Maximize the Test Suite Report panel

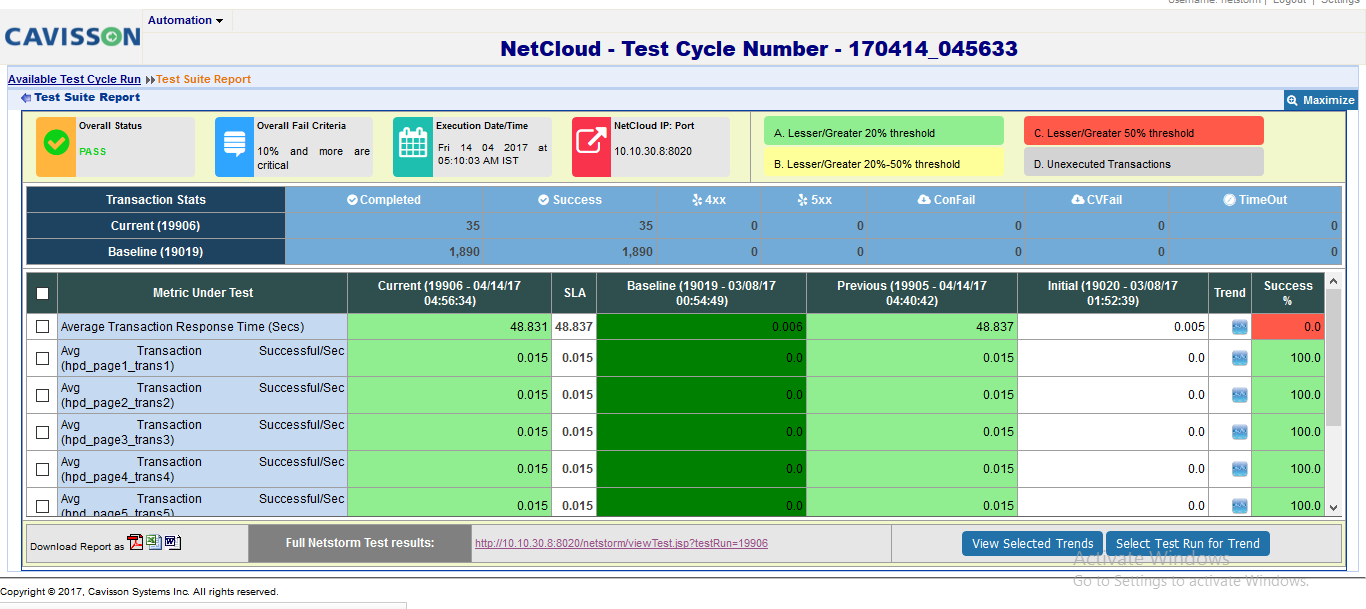[x=1320, y=100]
